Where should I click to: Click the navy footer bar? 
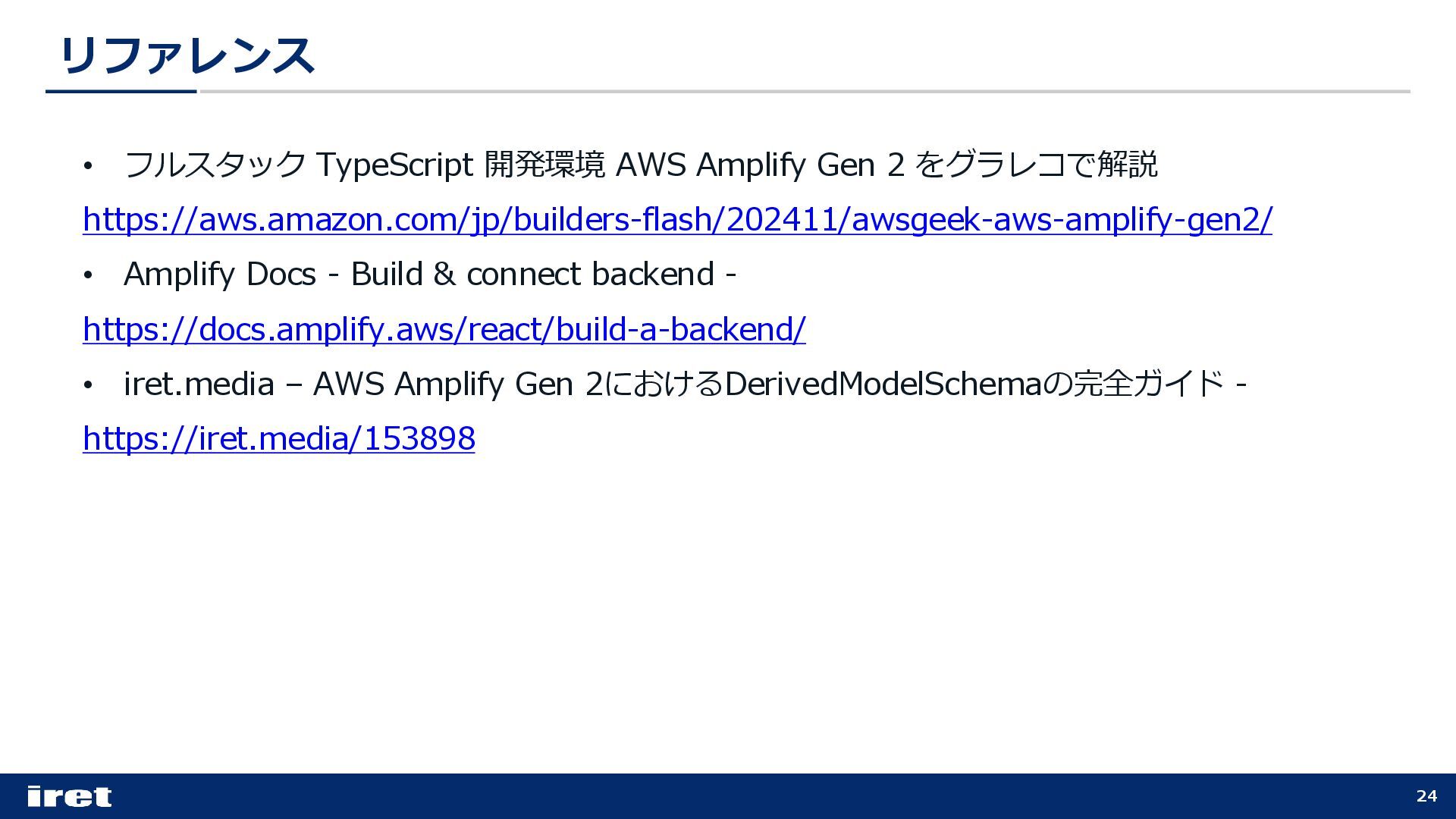click(x=728, y=796)
